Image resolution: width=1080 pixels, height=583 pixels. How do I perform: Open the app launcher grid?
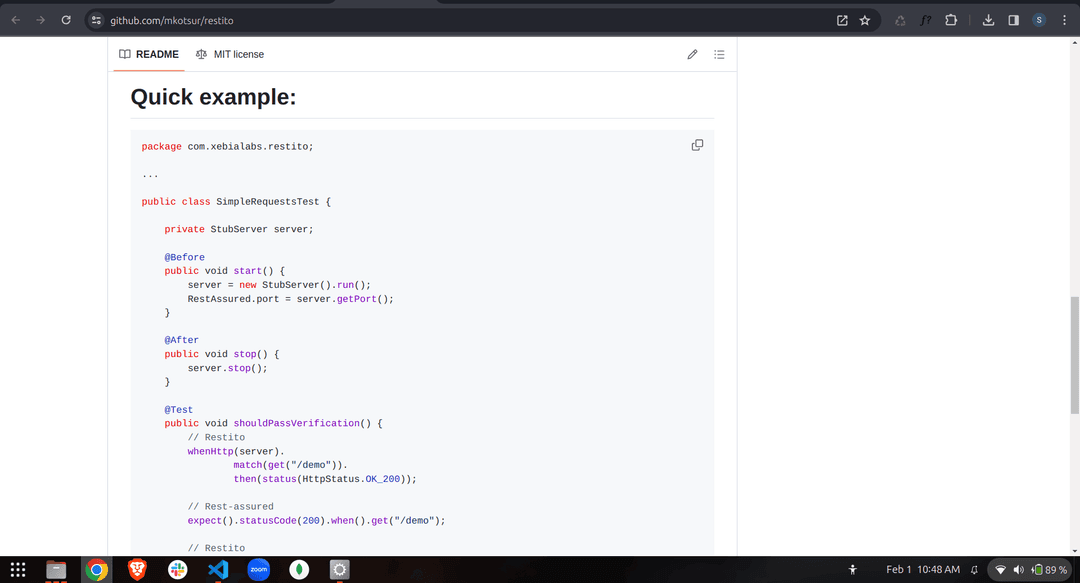click(18, 569)
